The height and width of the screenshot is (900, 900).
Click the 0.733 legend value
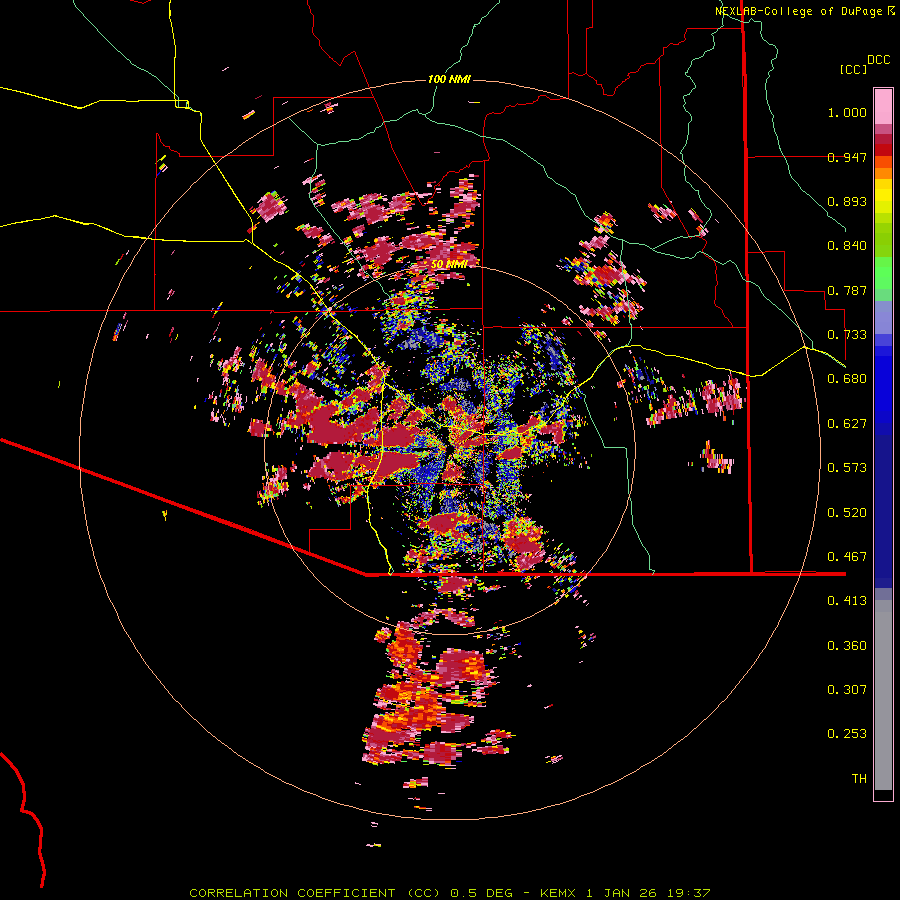tap(847, 335)
